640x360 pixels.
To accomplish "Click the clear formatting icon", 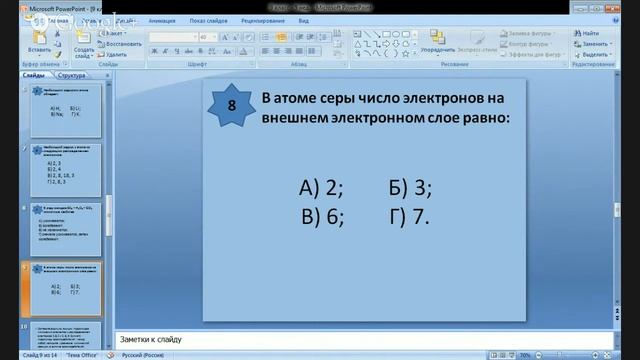I will (249, 38).
